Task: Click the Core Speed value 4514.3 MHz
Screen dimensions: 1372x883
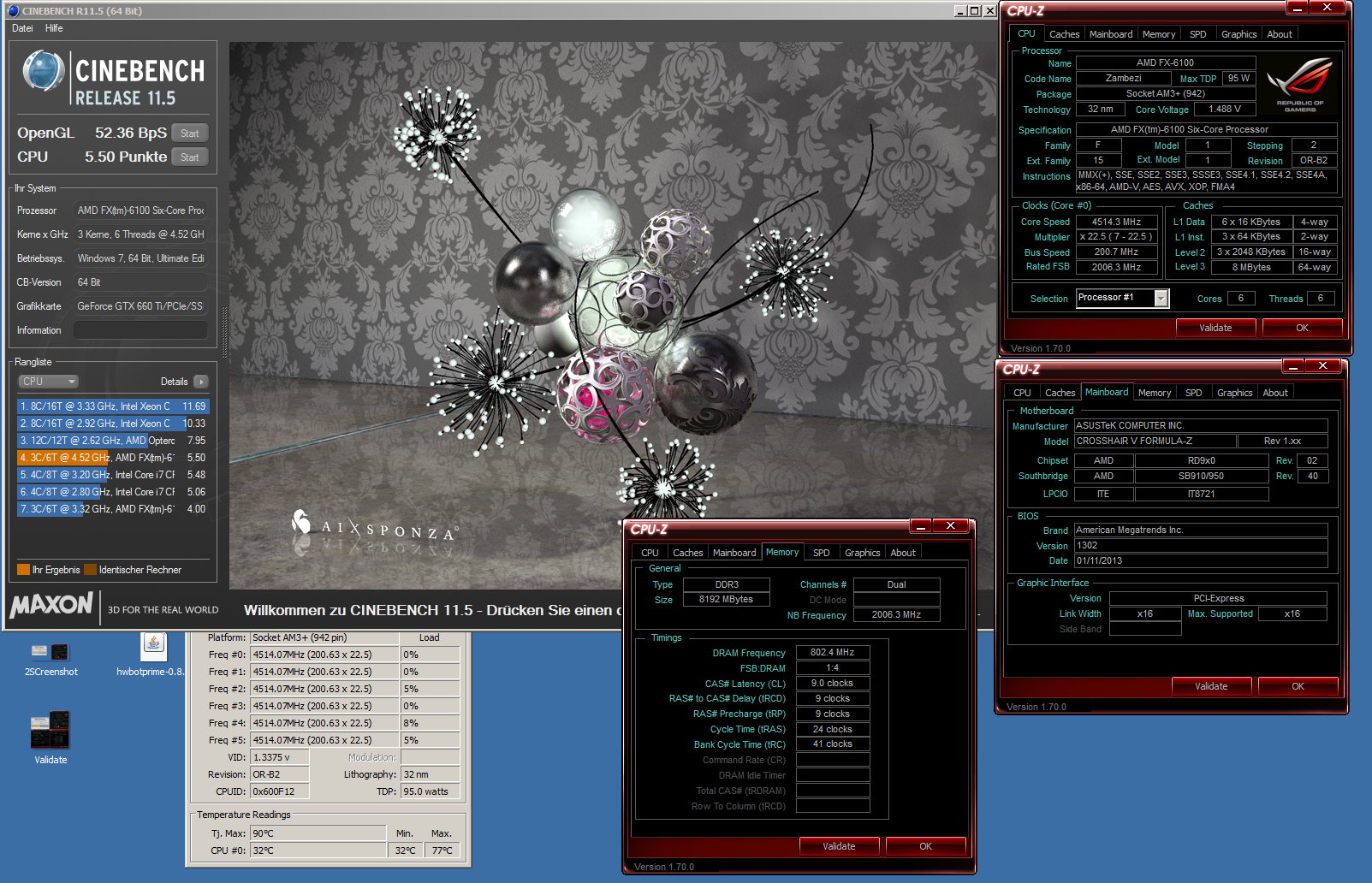Action: point(1117,222)
